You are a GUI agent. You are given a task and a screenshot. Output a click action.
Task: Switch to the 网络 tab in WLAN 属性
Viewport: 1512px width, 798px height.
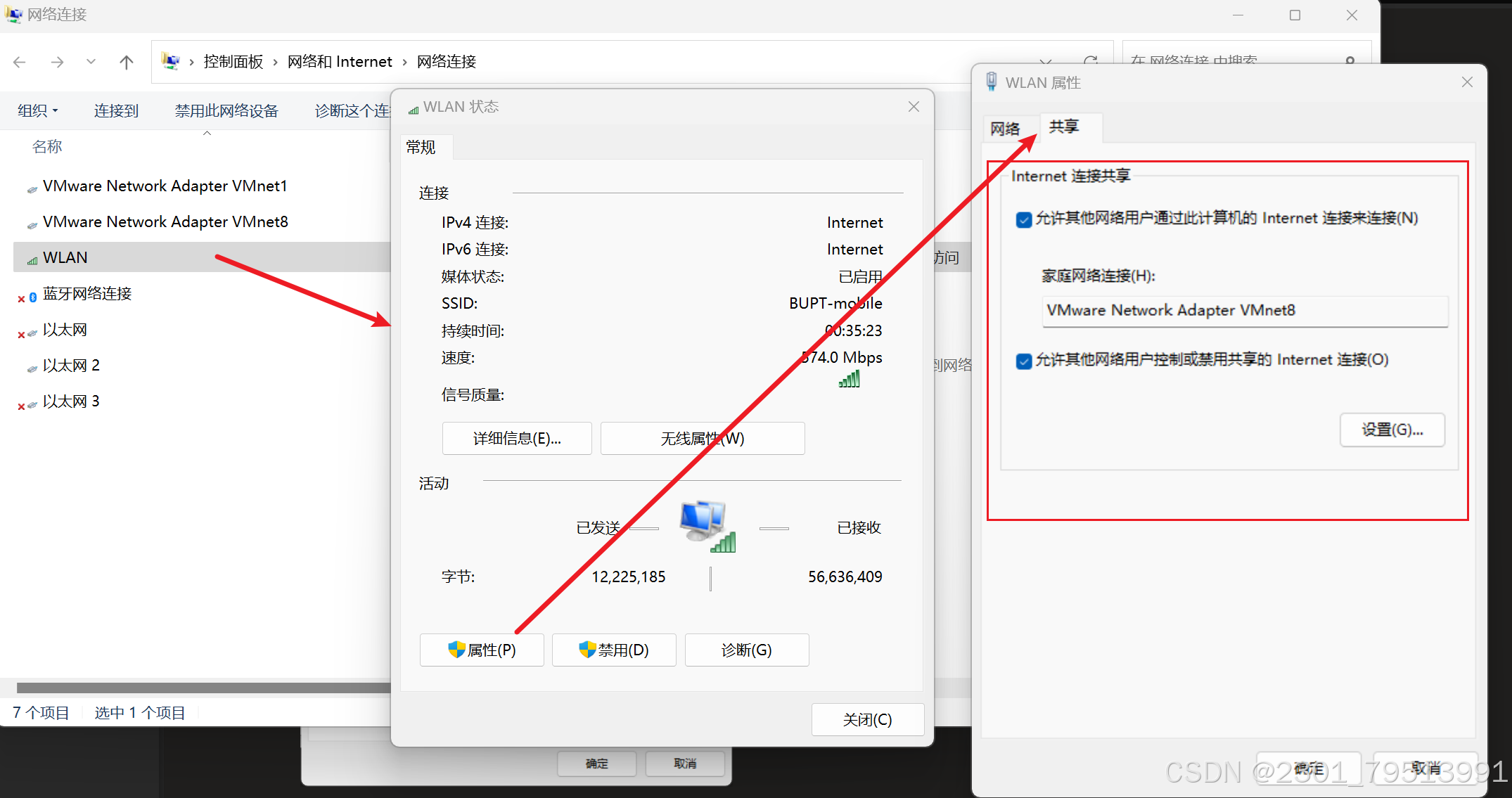(1005, 128)
